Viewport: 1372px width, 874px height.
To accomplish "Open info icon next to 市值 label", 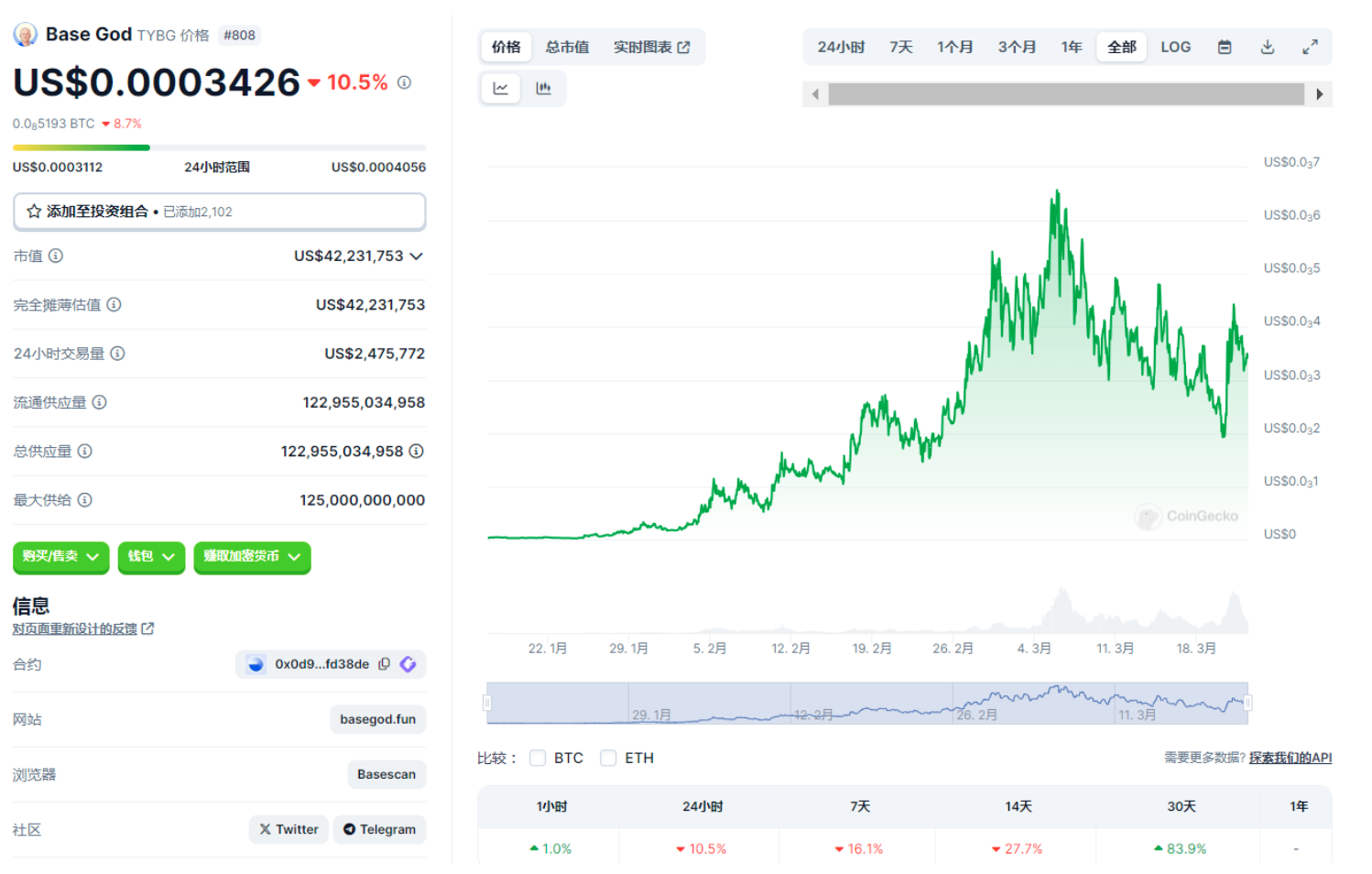I will [x=56, y=256].
